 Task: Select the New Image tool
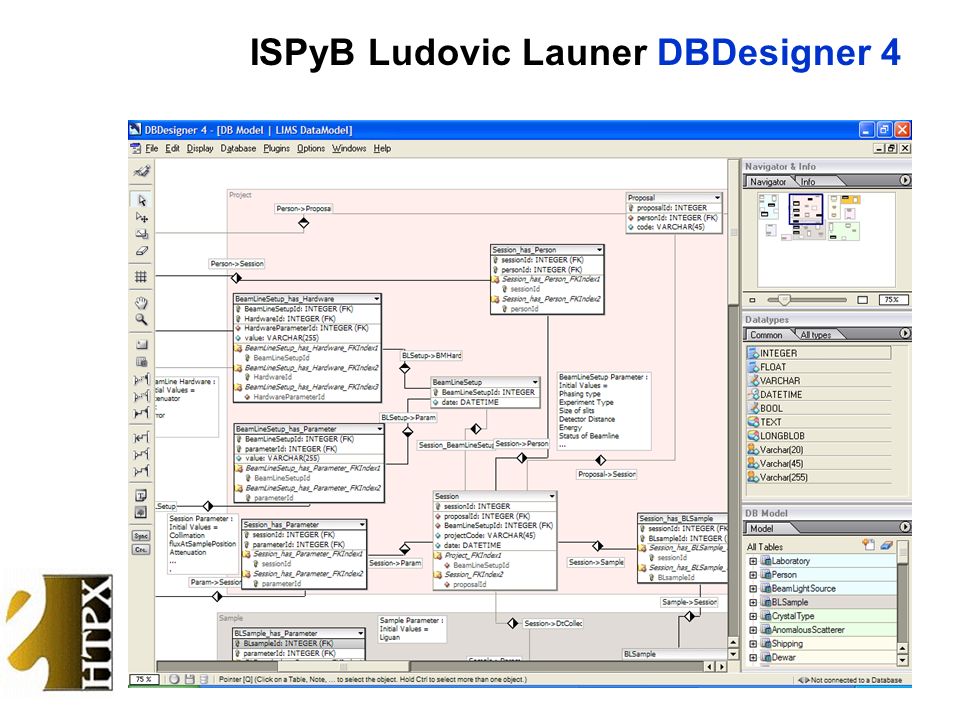[141, 512]
